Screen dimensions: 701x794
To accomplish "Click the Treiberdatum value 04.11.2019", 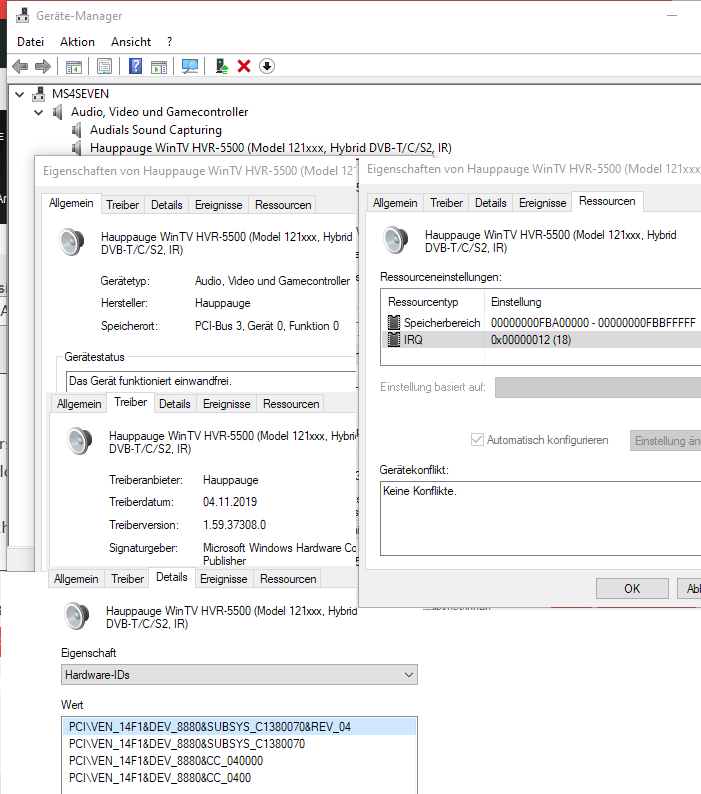I will [x=230, y=502].
